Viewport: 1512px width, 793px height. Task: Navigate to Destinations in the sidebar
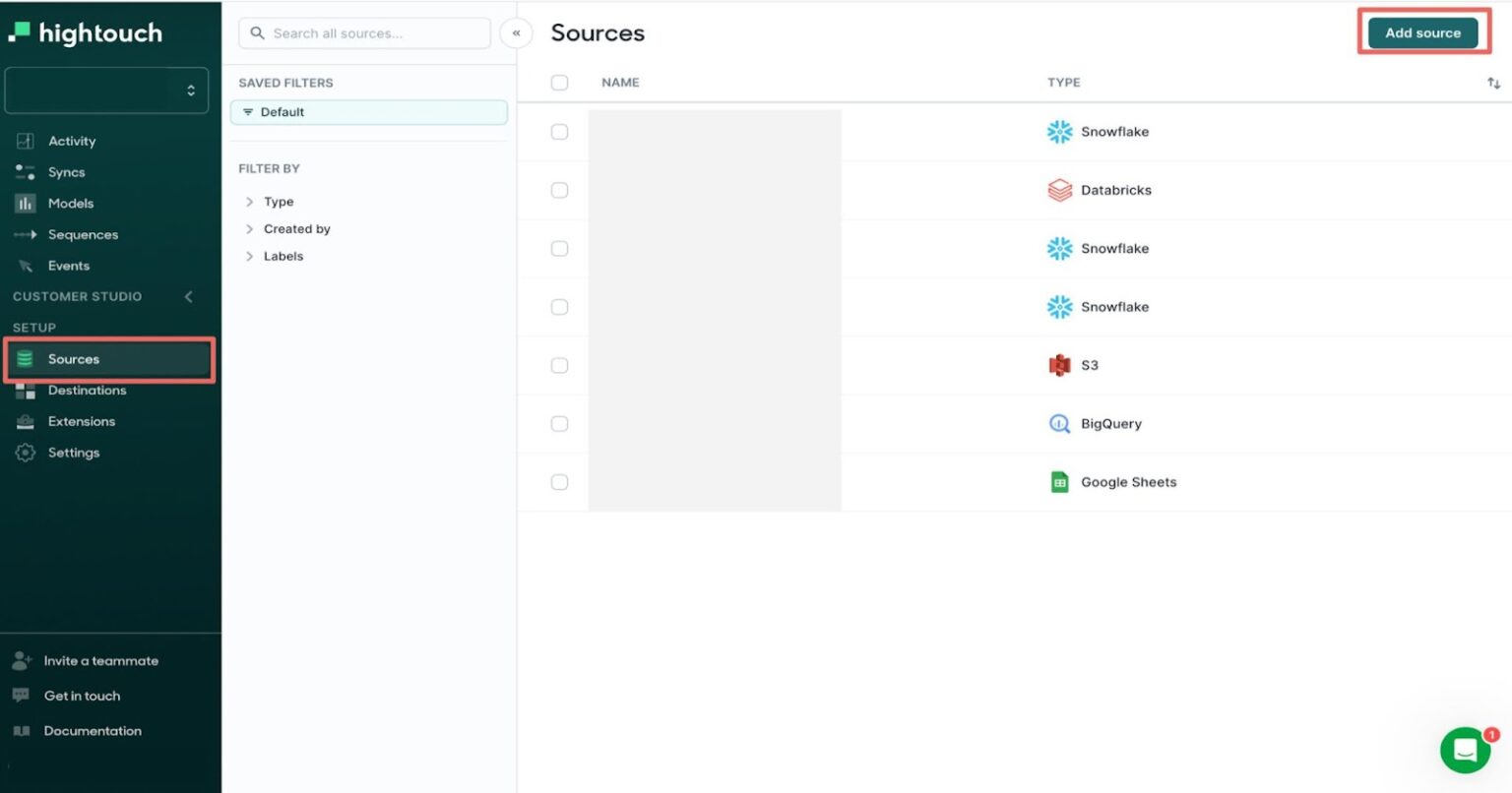pyautogui.click(x=87, y=390)
